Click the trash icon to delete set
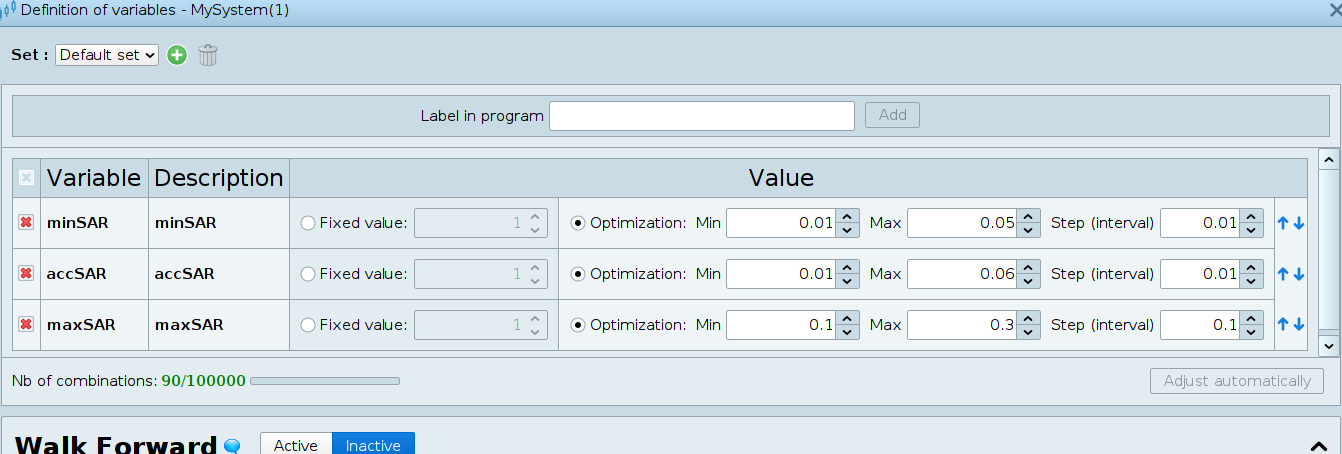This screenshot has width=1342, height=454. 207,55
